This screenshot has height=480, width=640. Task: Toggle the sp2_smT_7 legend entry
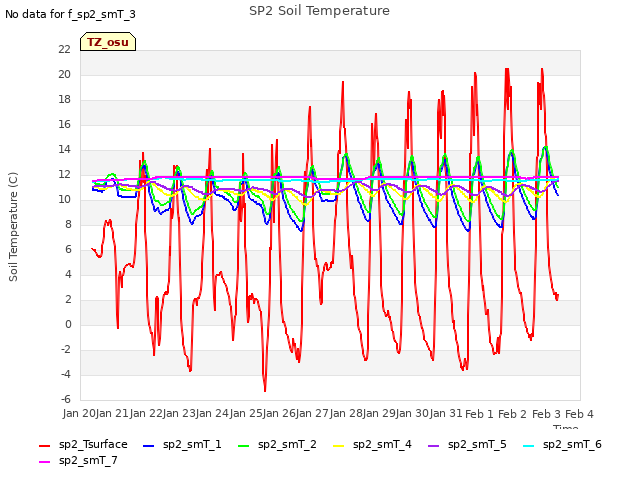(x=78, y=460)
